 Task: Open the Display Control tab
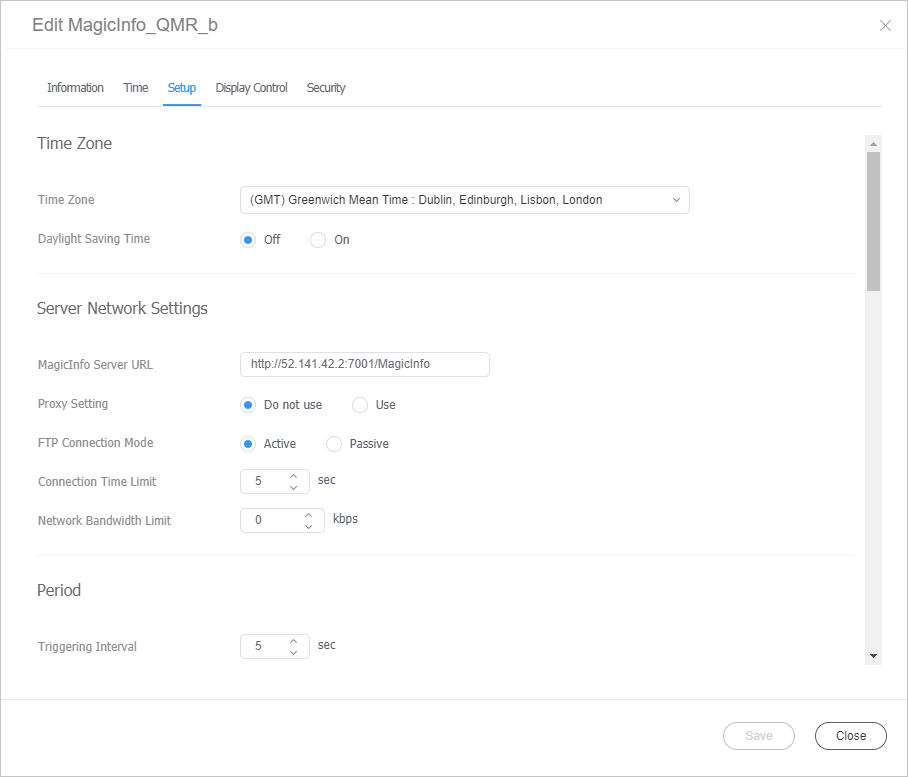tap(251, 88)
